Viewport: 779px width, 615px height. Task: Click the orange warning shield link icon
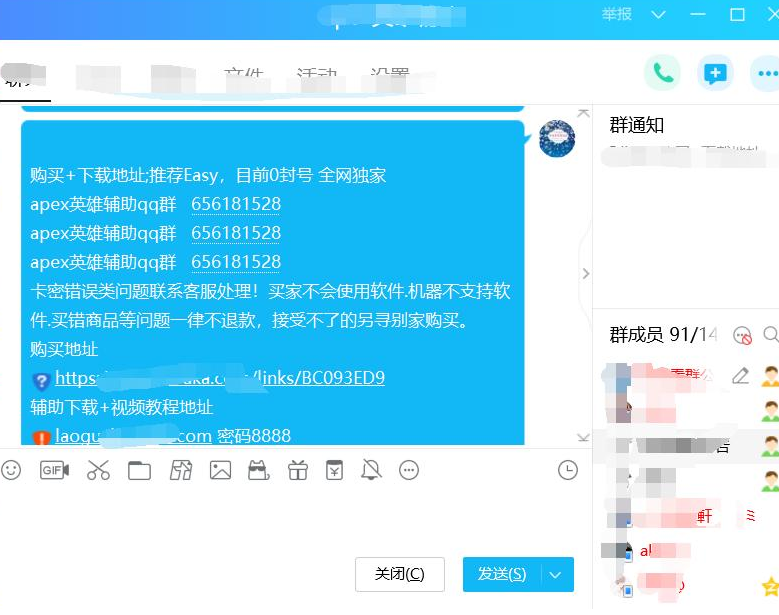tap(41, 438)
